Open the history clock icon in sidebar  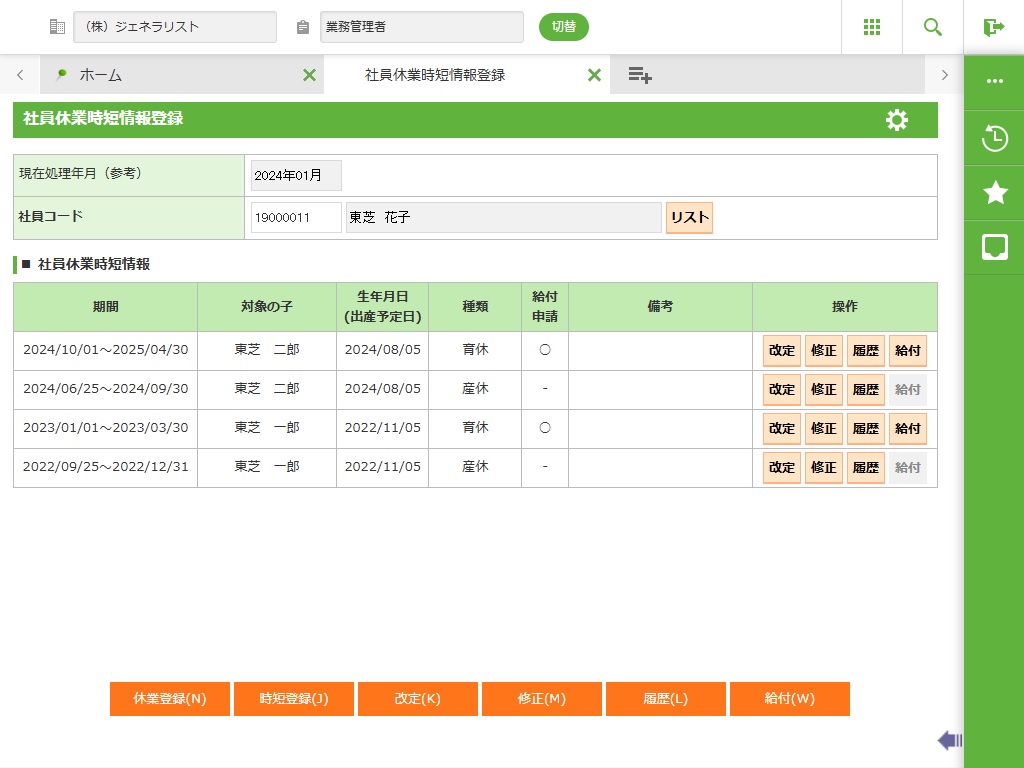(x=994, y=138)
